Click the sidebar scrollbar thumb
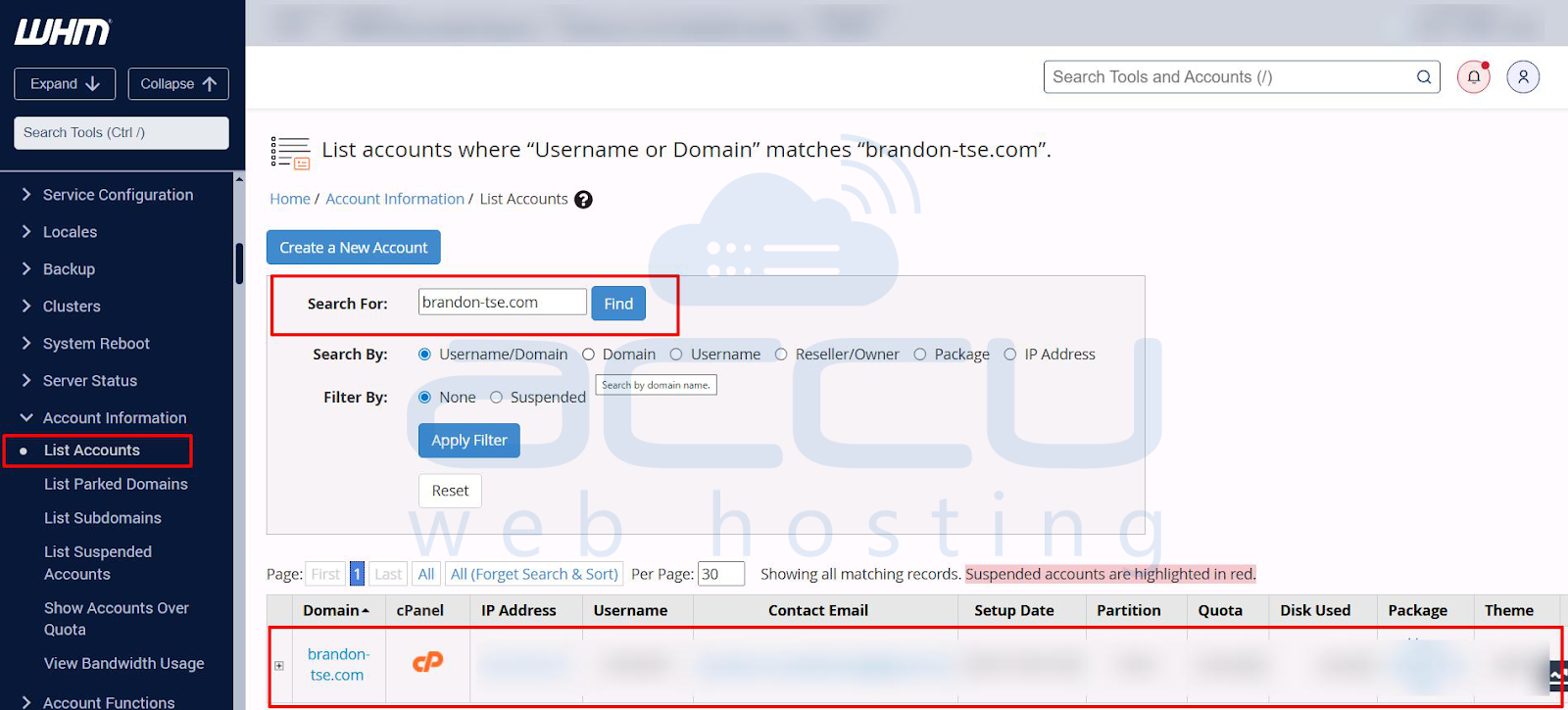This screenshot has width=1568, height=710. coord(239,263)
